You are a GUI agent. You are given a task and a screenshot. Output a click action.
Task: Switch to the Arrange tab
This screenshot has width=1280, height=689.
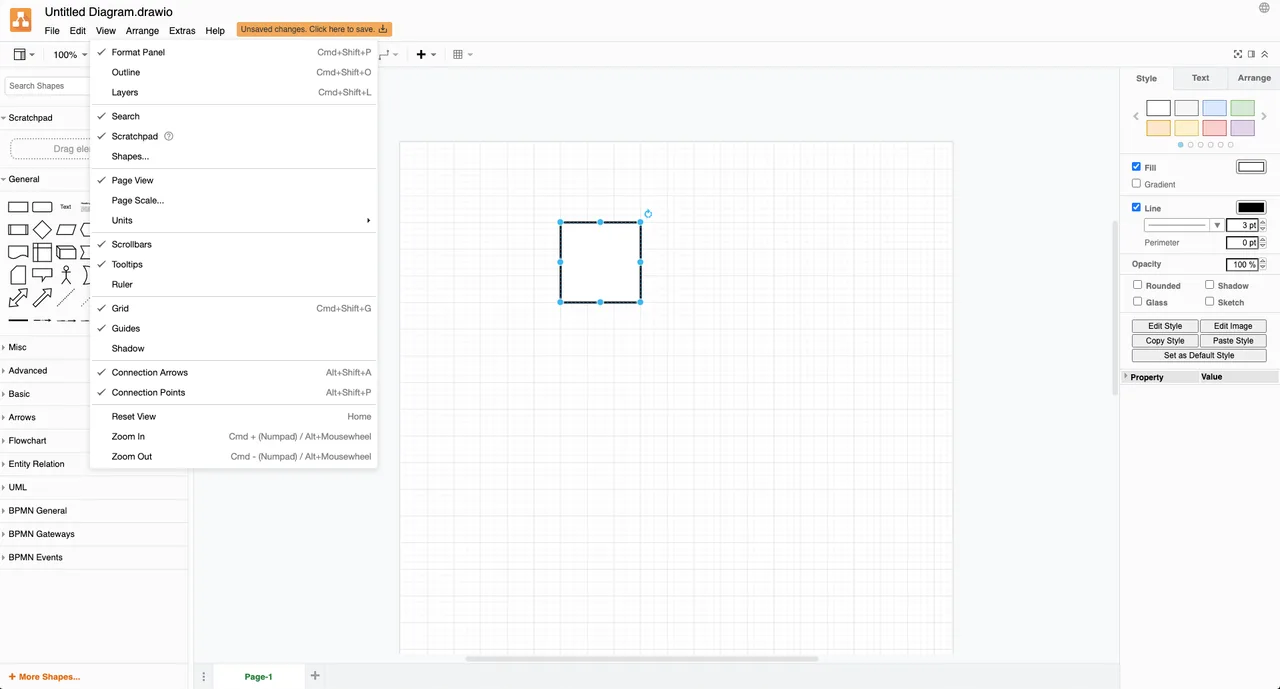pos(1253,78)
